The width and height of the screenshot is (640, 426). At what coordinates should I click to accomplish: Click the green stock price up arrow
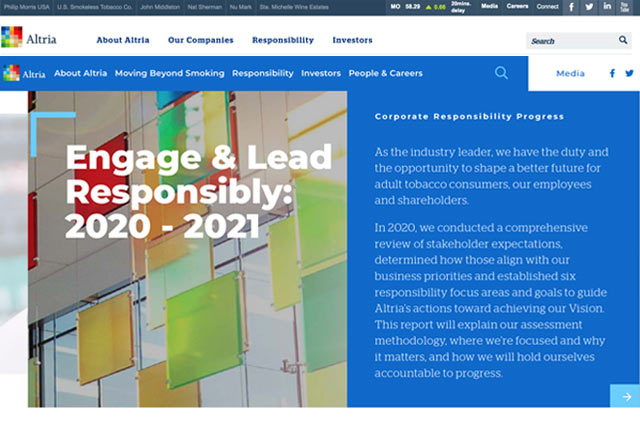click(429, 7)
